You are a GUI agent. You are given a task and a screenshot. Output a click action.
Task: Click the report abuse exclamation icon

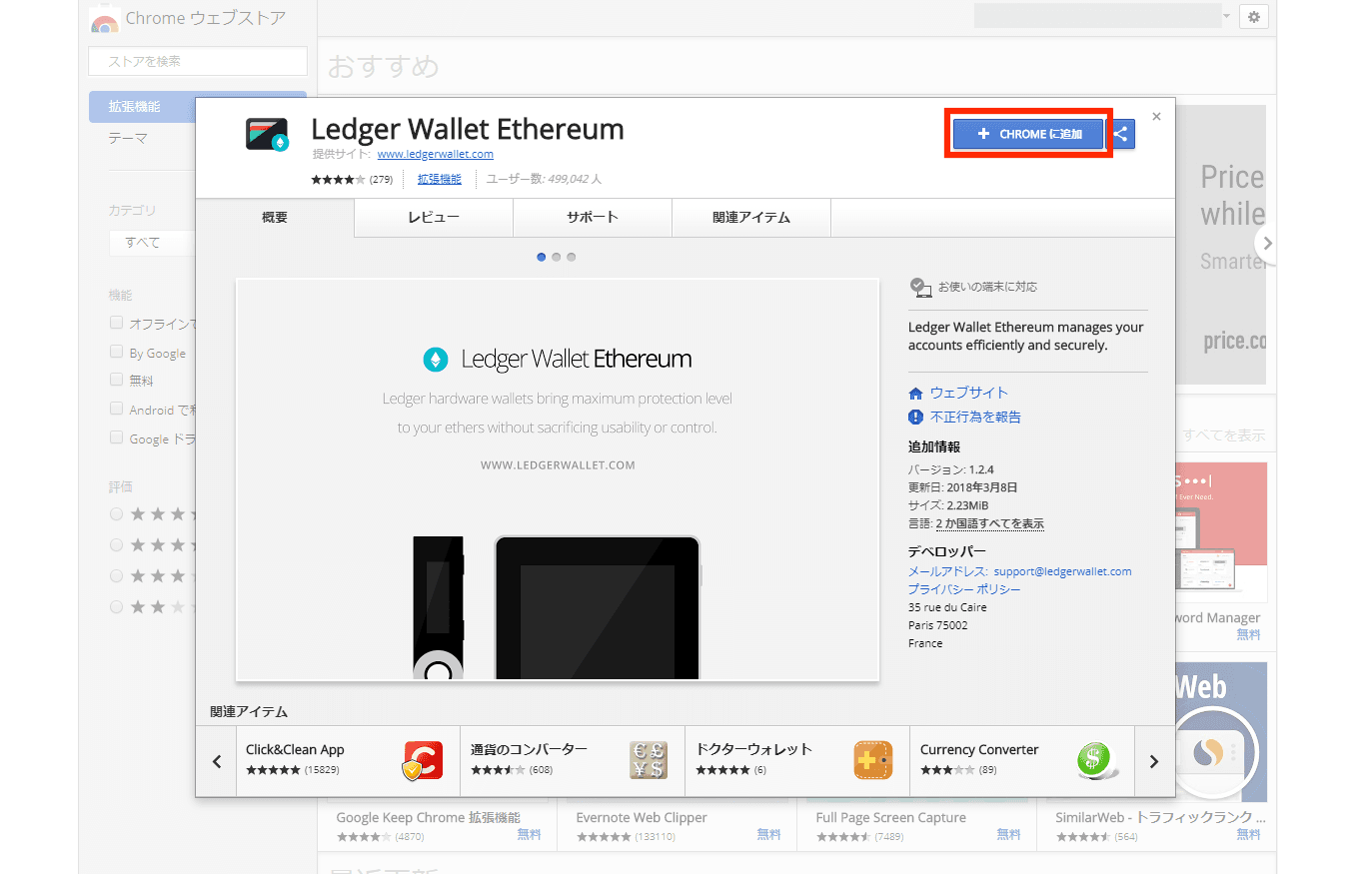point(915,418)
